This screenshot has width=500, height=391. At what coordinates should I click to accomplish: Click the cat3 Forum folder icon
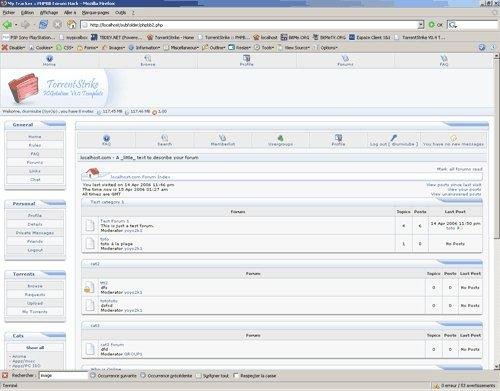coord(90,349)
